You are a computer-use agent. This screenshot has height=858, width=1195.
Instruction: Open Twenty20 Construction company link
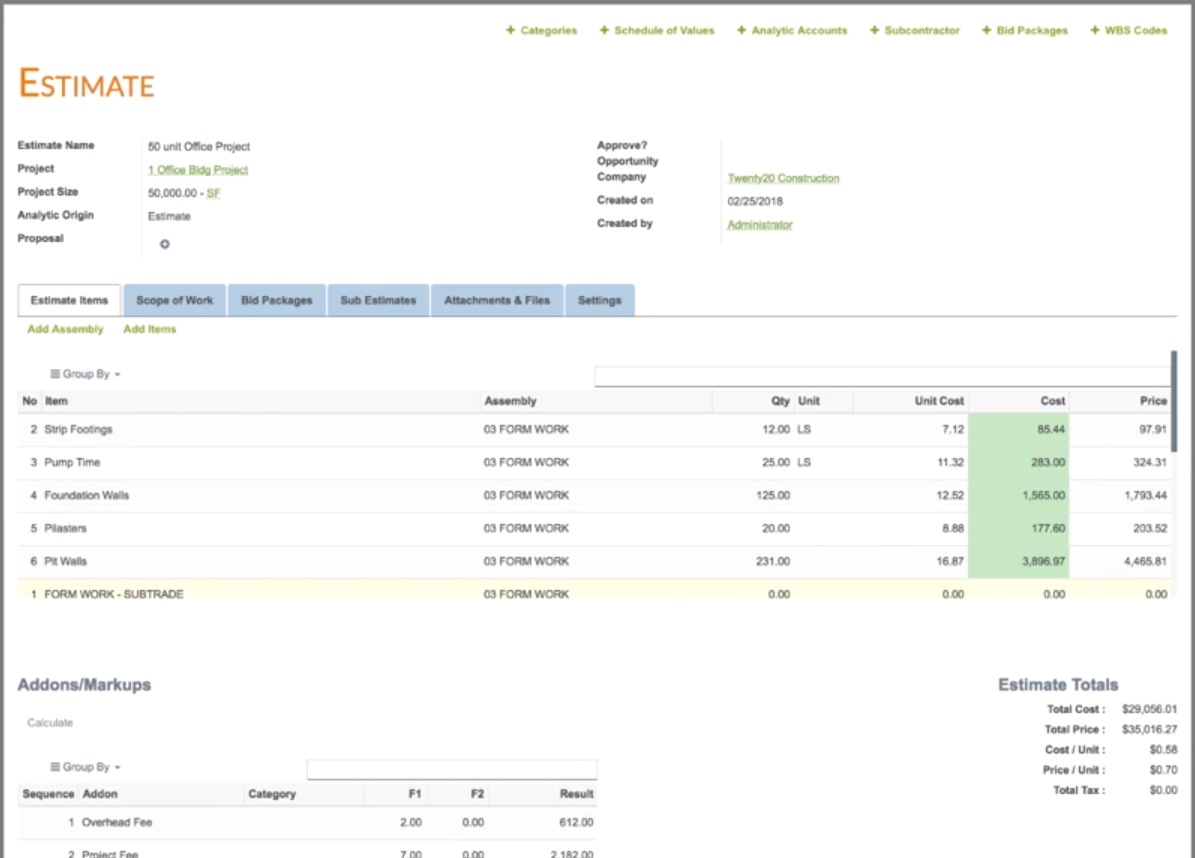(x=783, y=178)
